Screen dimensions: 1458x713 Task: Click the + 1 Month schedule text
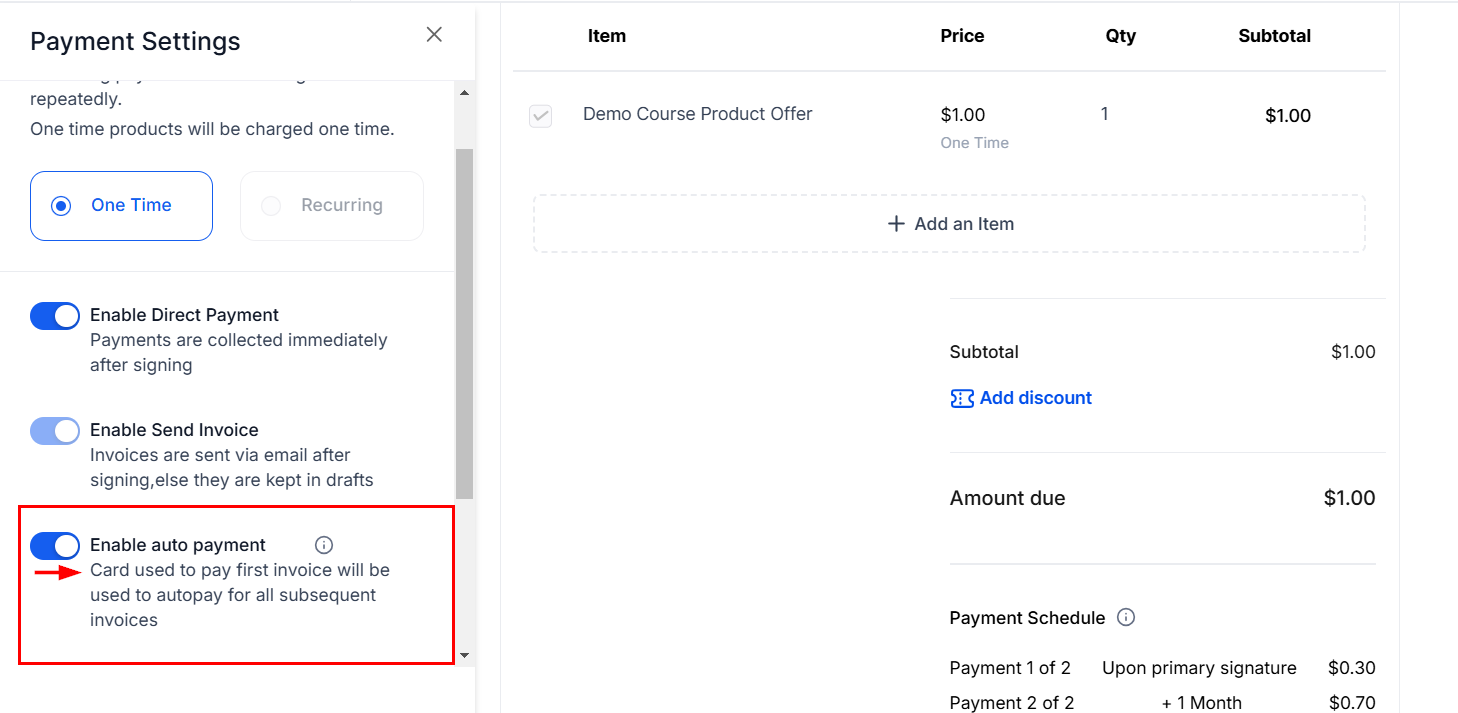(x=1202, y=703)
